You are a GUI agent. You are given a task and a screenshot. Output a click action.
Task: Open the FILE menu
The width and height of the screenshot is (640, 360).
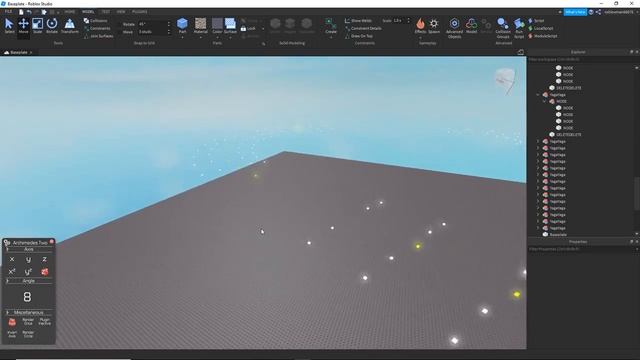(8, 12)
